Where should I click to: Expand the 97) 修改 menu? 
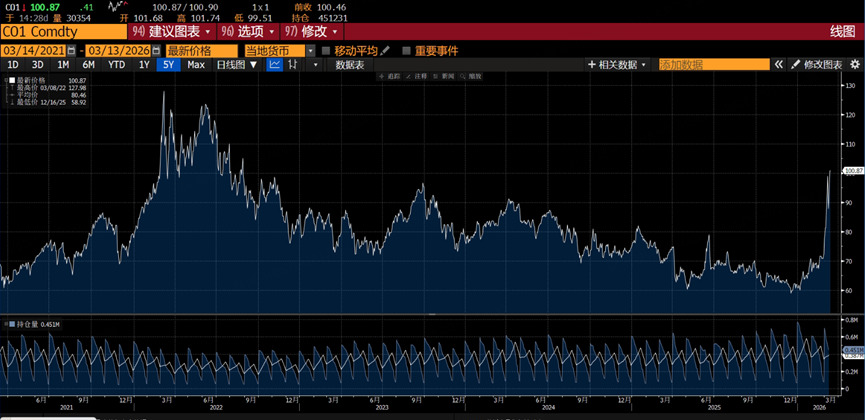coord(311,31)
